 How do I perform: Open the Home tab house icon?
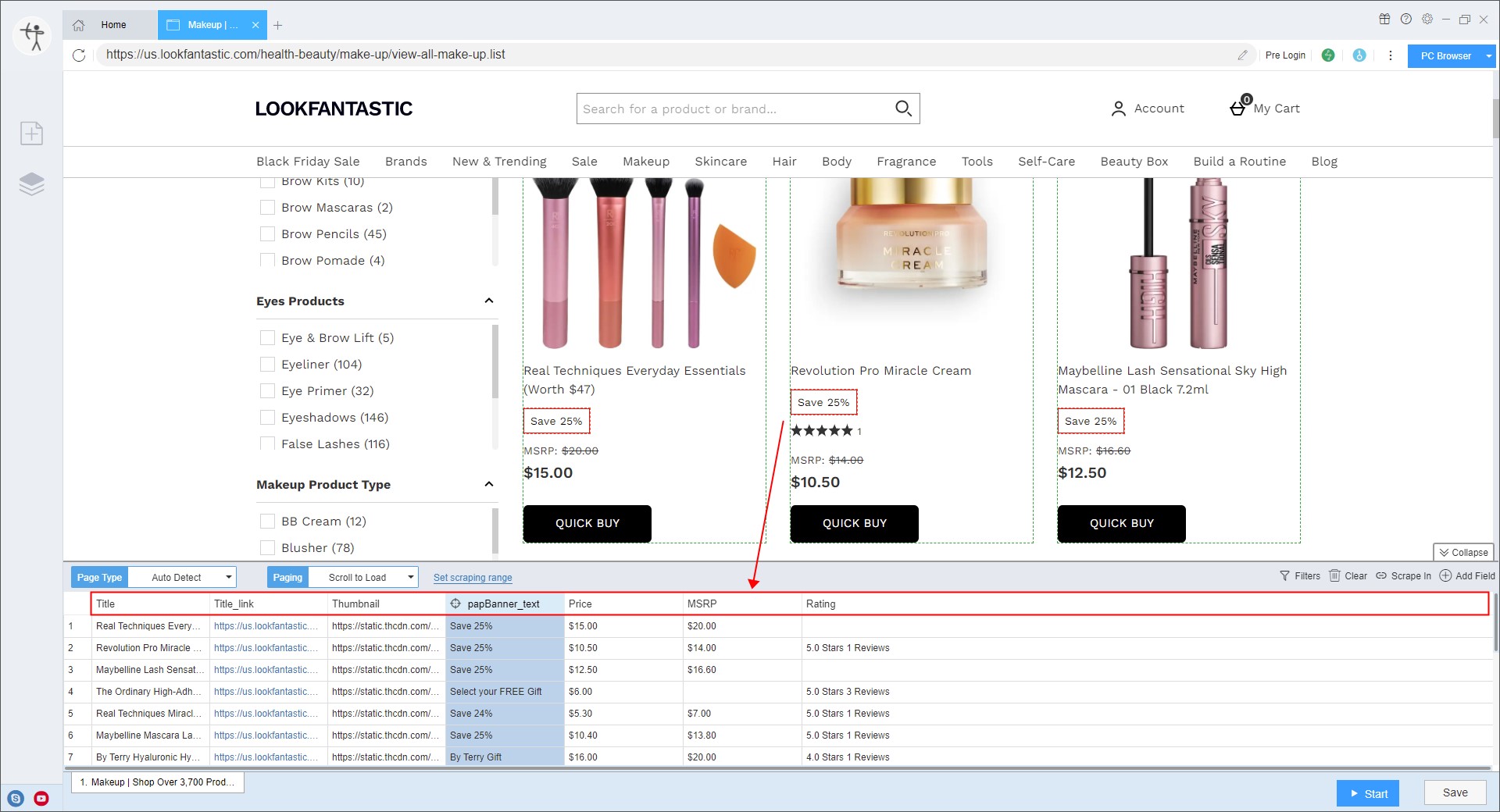pyautogui.click(x=79, y=25)
